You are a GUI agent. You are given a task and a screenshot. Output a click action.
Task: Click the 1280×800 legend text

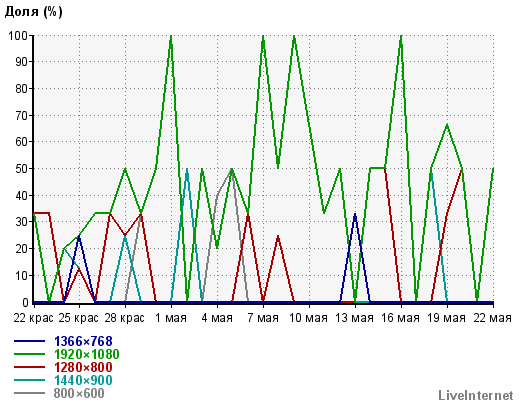point(83,367)
